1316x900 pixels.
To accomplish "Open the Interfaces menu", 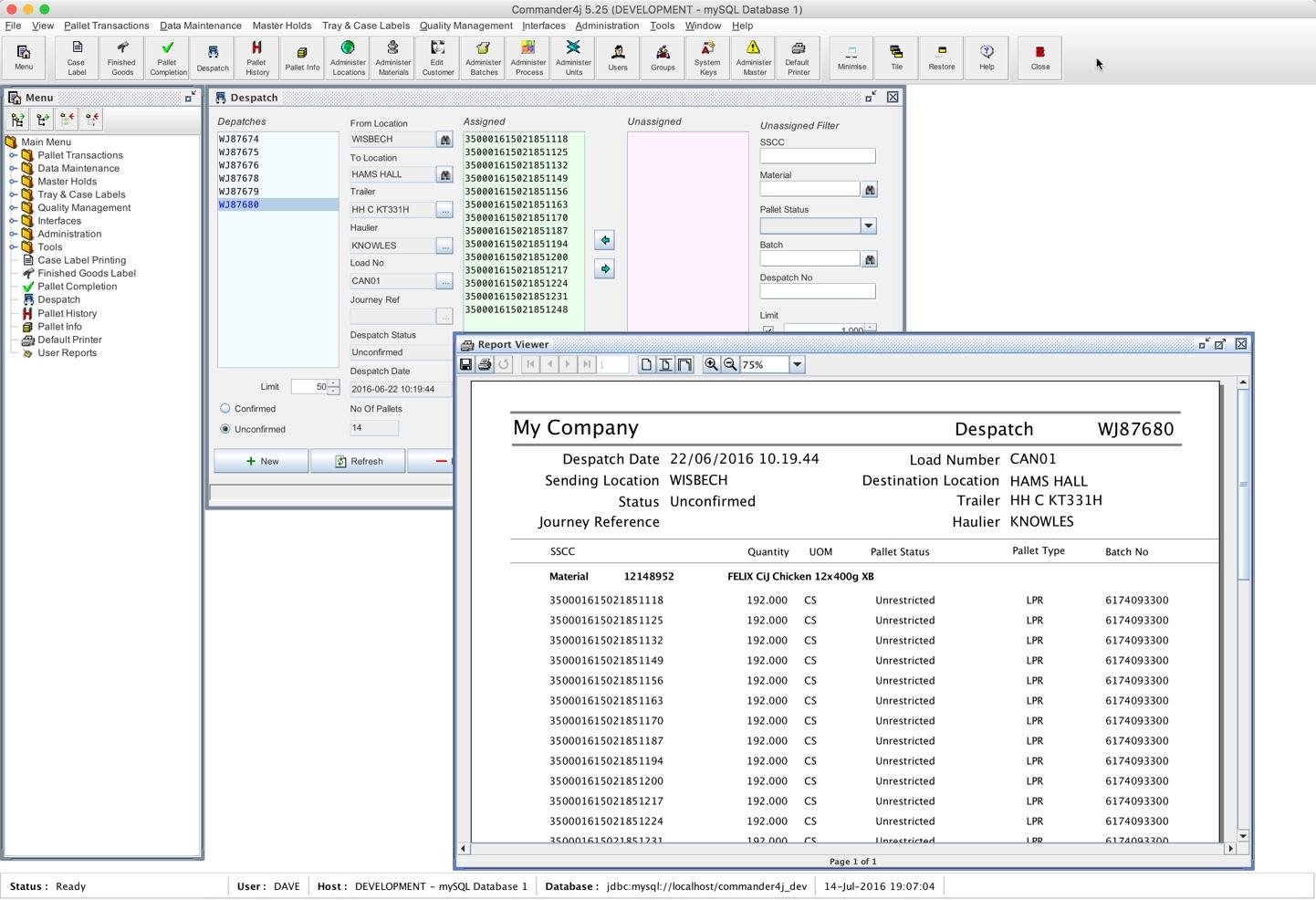I will click(543, 26).
